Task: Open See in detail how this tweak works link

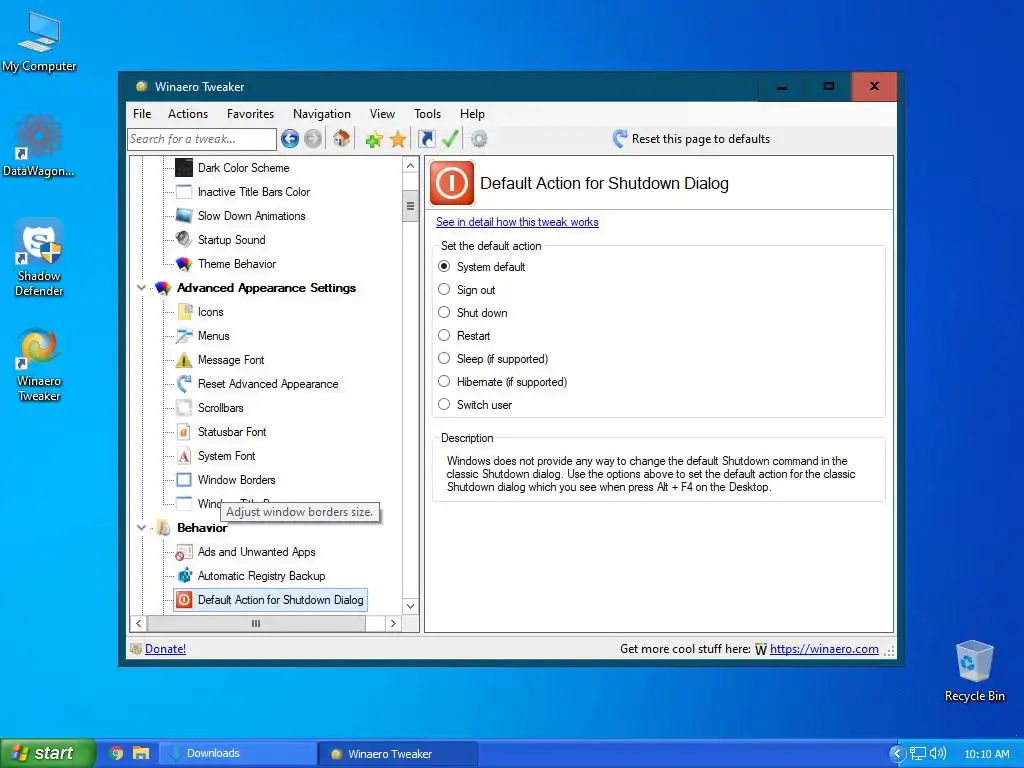Action: (517, 222)
